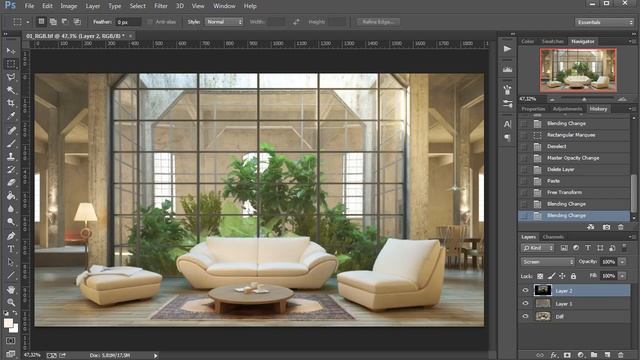Select the Clone Stamp tool
The width and height of the screenshot is (640, 360).
click(11, 156)
